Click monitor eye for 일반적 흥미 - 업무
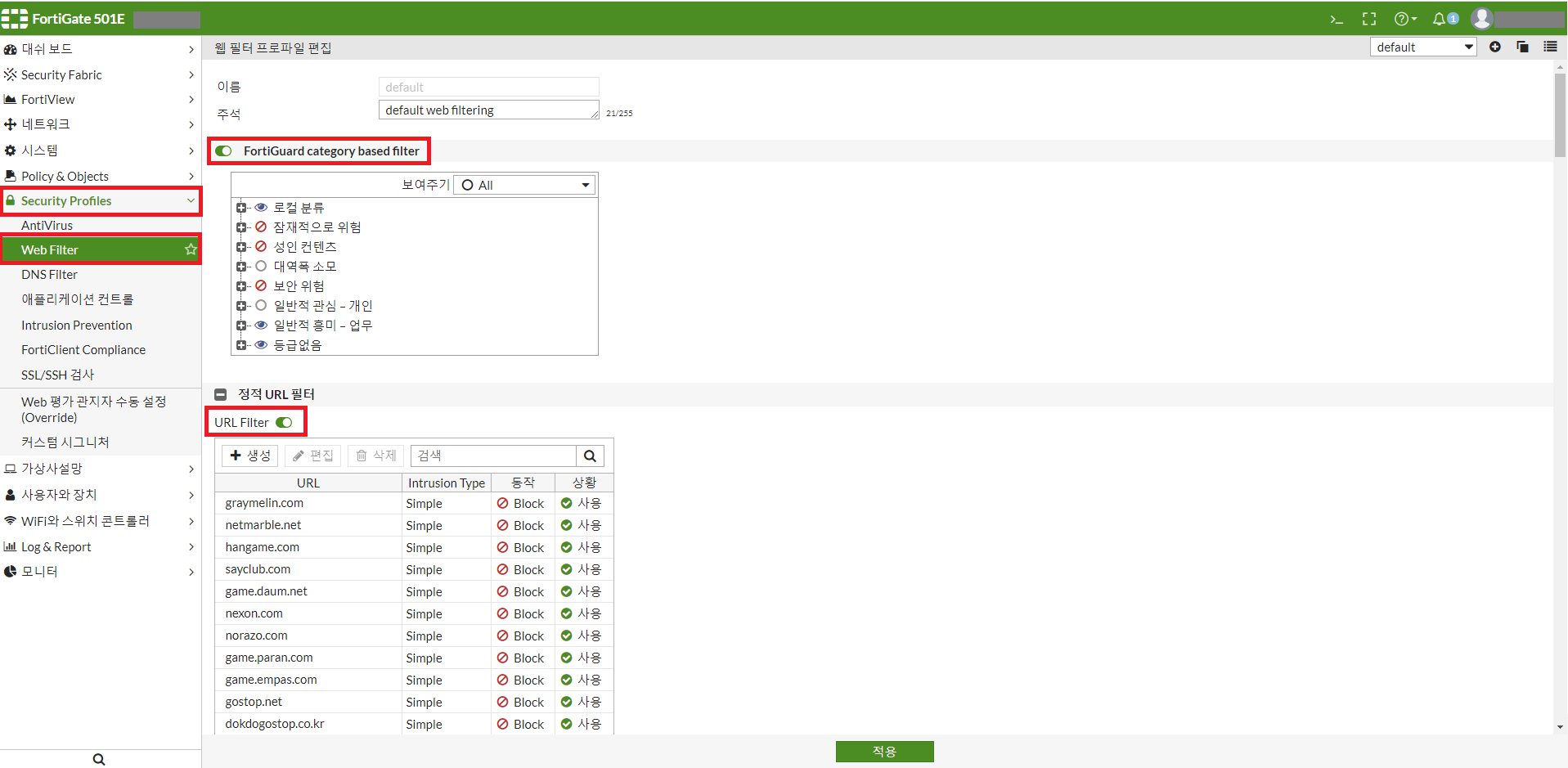The width and height of the screenshot is (1568, 768). coord(261,325)
